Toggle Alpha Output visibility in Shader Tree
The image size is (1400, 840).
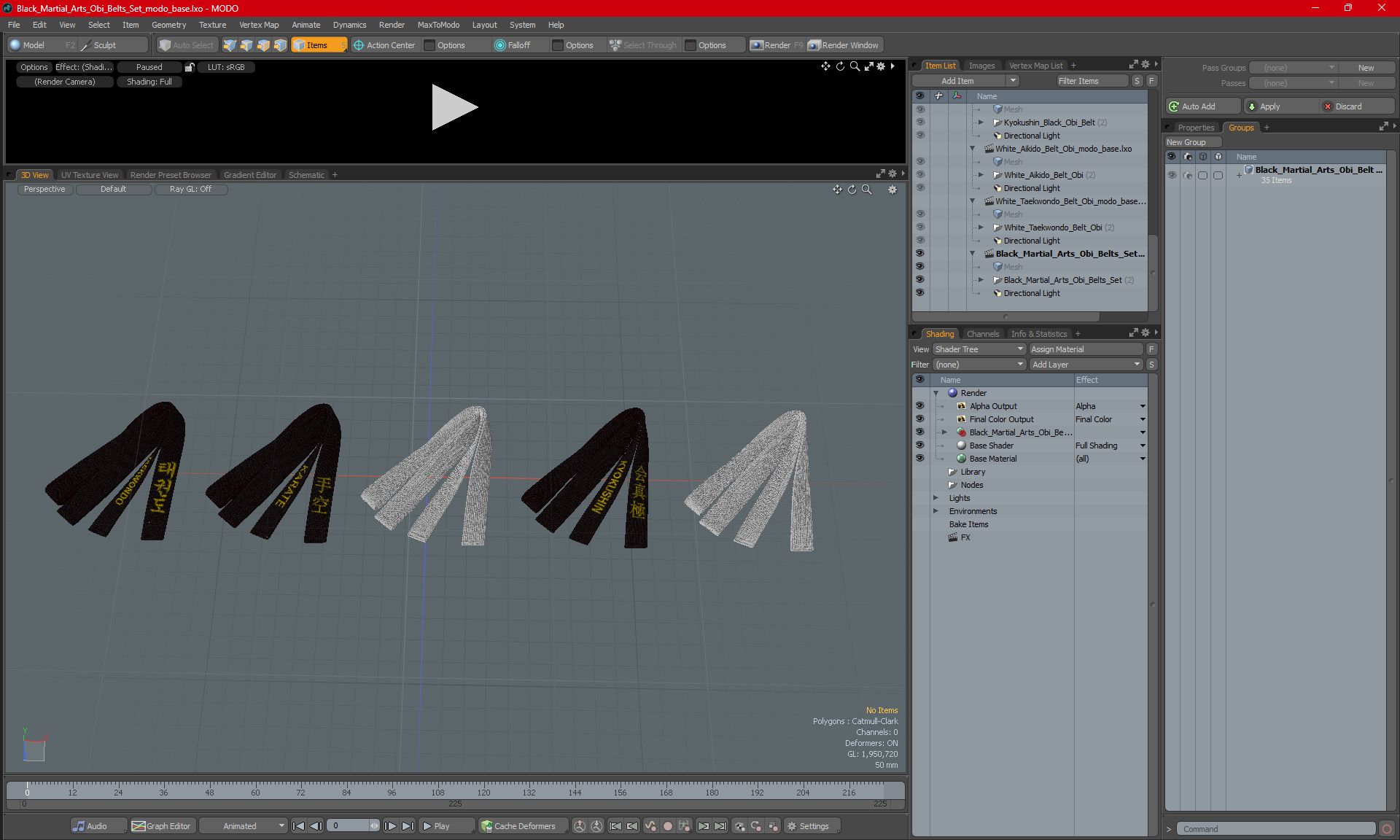pyautogui.click(x=920, y=406)
